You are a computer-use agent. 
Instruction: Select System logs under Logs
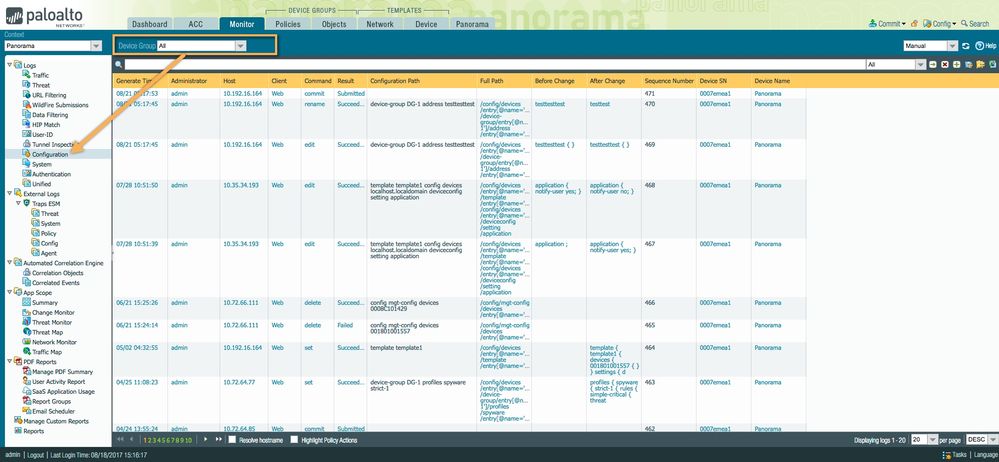pos(41,164)
